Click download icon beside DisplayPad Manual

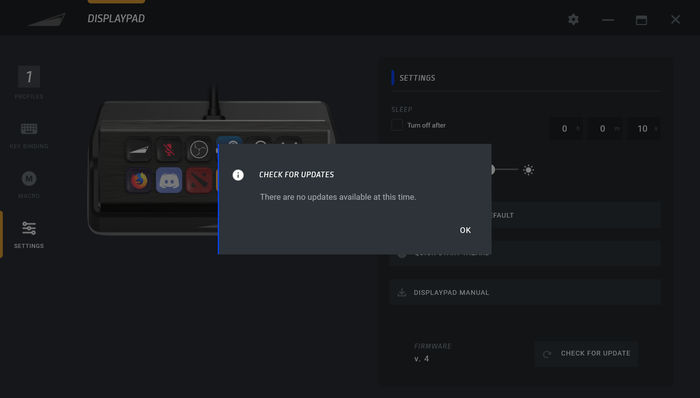[x=402, y=292]
